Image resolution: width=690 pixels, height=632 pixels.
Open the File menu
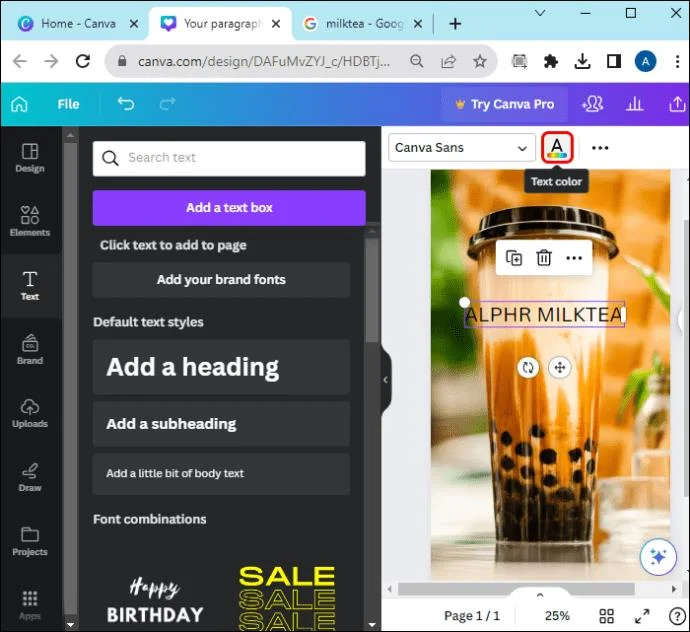[68, 104]
